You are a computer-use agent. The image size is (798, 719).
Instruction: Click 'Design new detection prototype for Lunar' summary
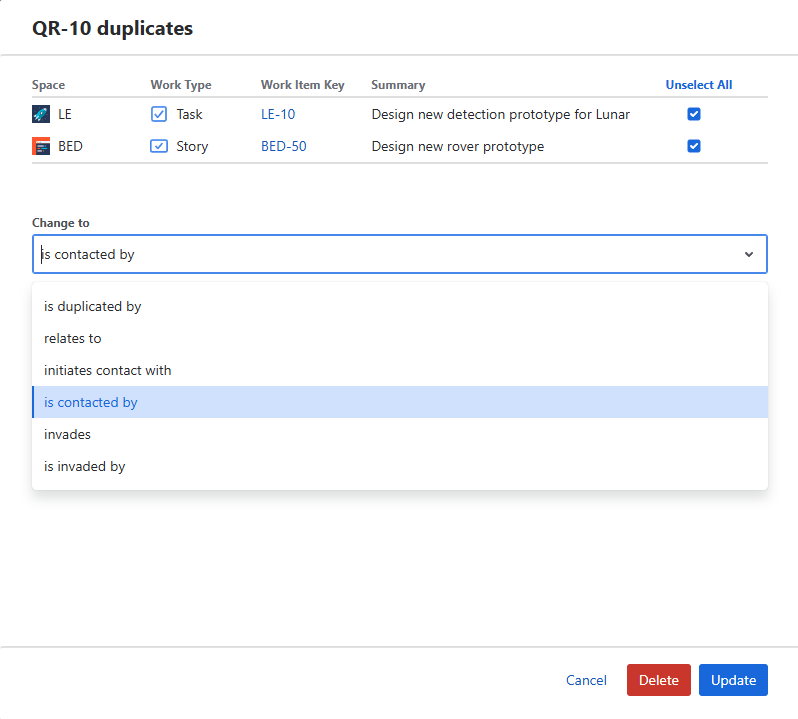click(x=500, y=114)
